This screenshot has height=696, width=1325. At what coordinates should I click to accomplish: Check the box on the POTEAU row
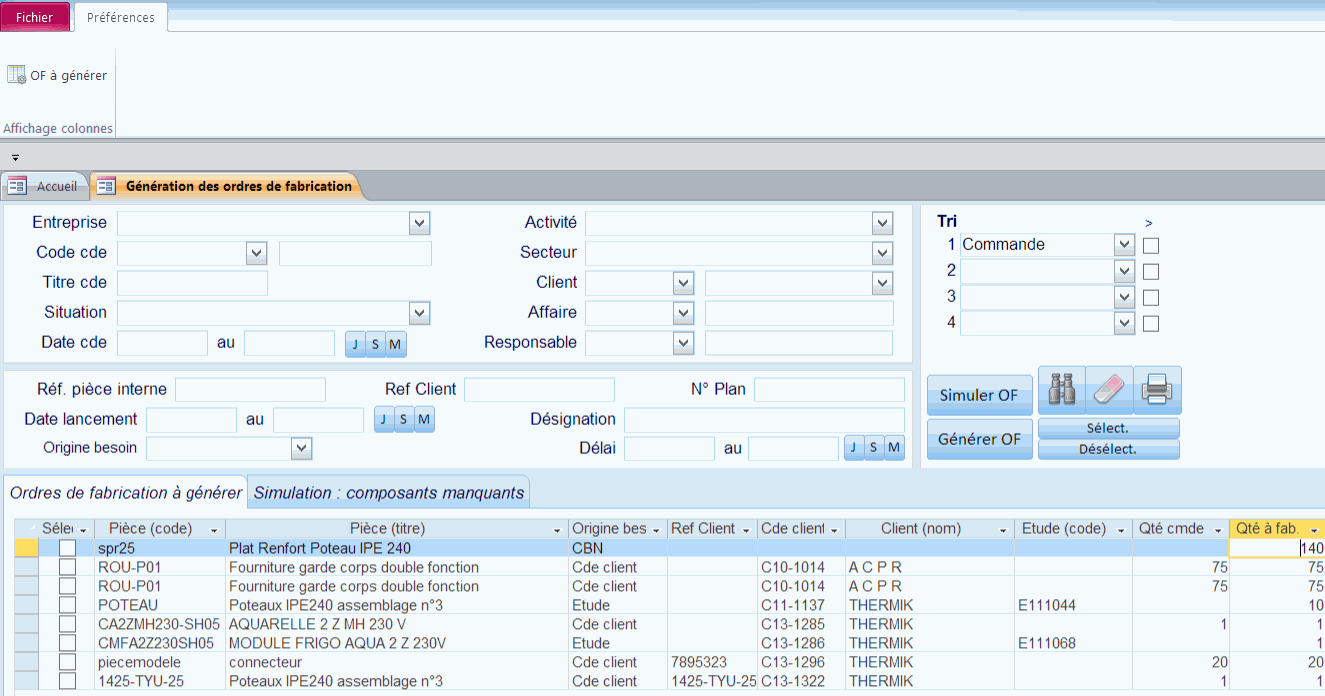tap(67, 605)
